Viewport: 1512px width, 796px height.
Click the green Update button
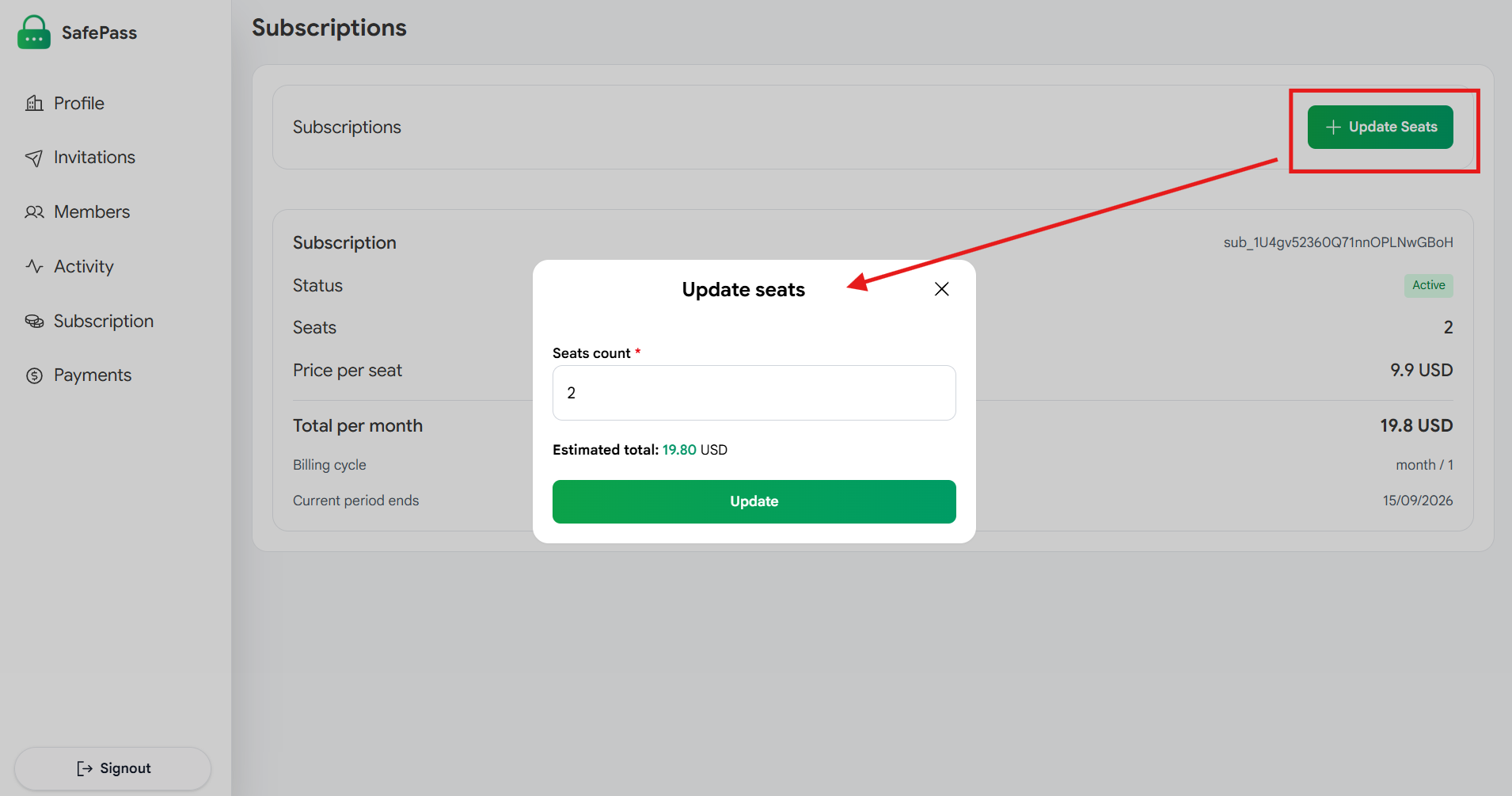(754, 501)
